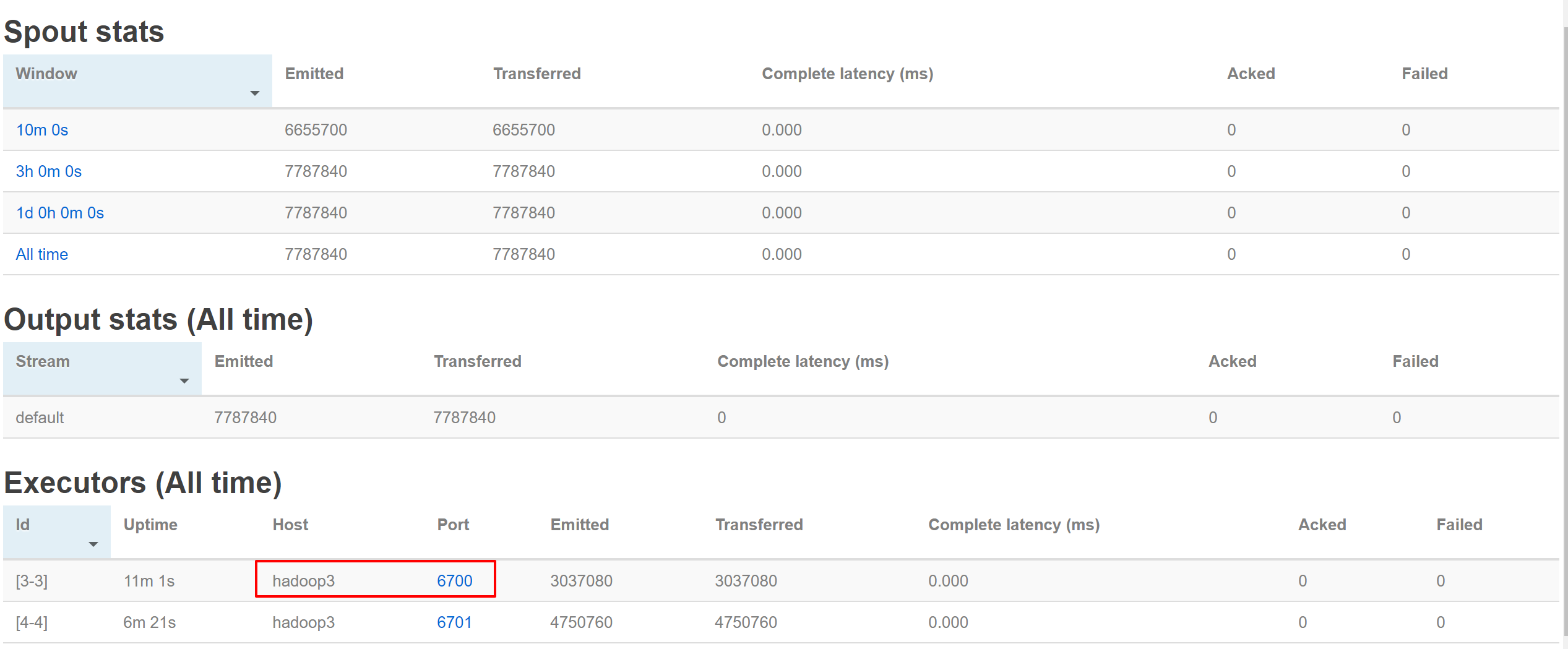
Task: Sort Executors by Uptime column
Action: click(x=150, y=525)
